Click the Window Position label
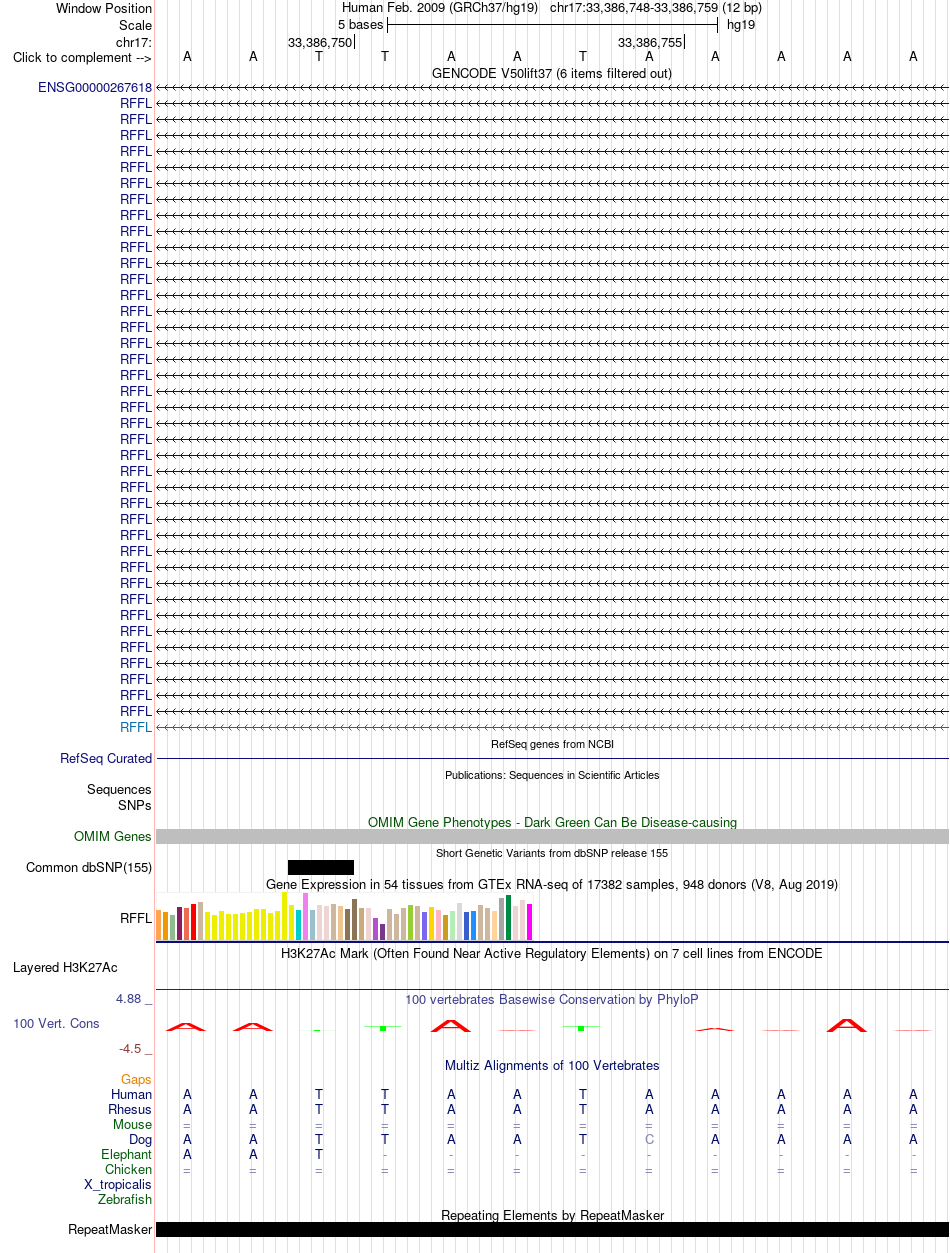This screenshot has height=1253, width=950. coord(104,8)
